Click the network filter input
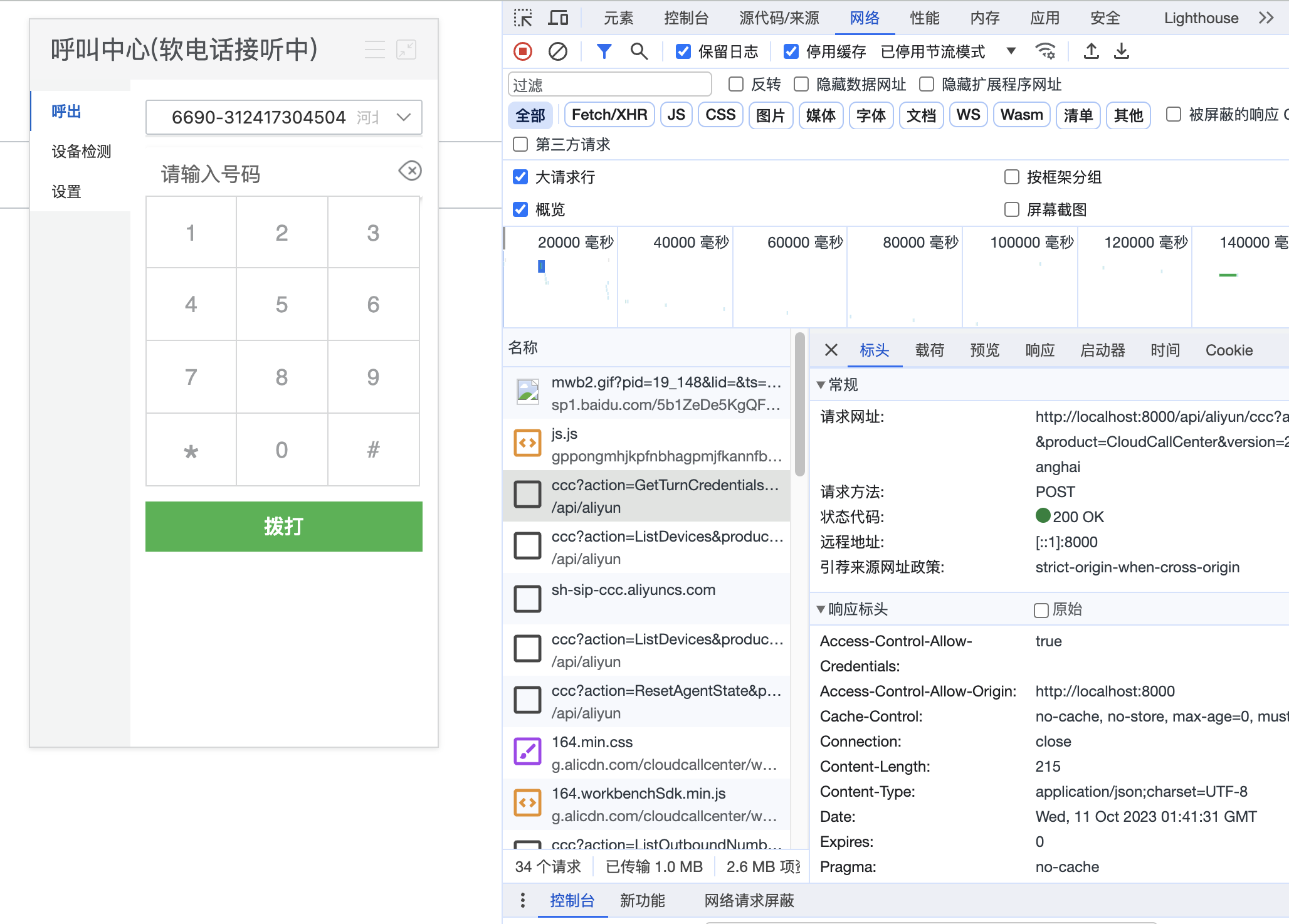This screenshot has width=1289, height=924. coord(610,85)
